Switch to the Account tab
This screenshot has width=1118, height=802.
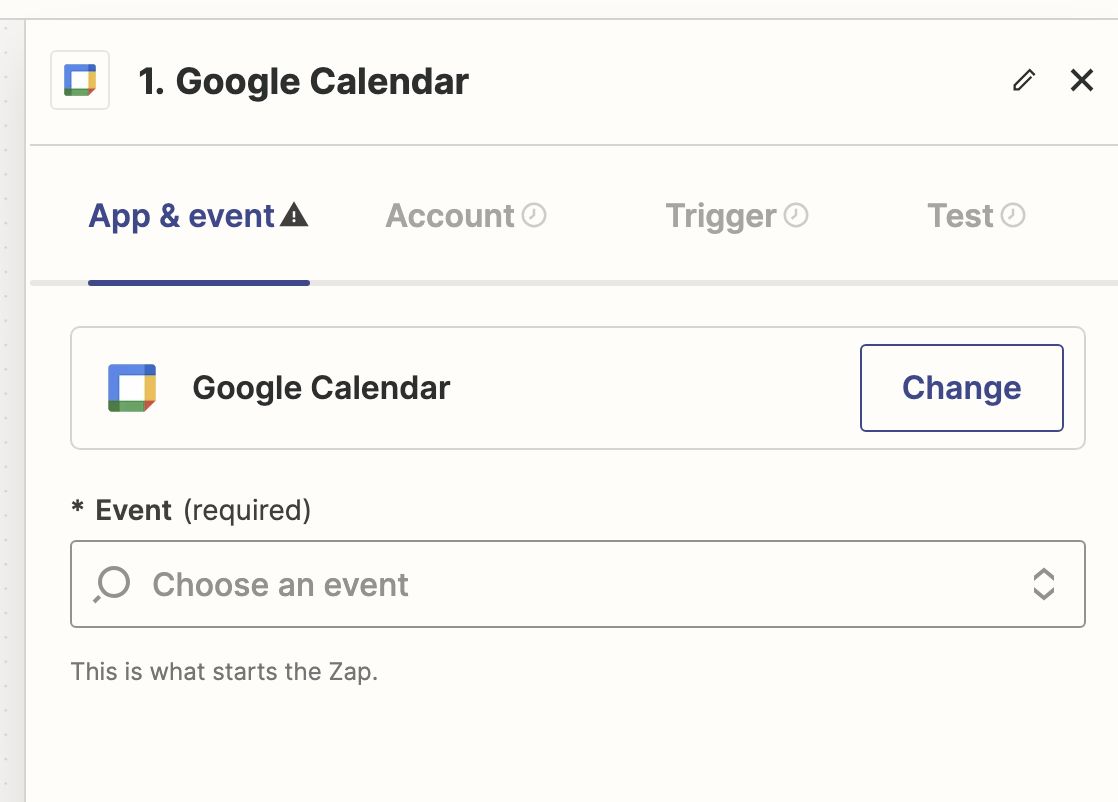coord(451,215)
